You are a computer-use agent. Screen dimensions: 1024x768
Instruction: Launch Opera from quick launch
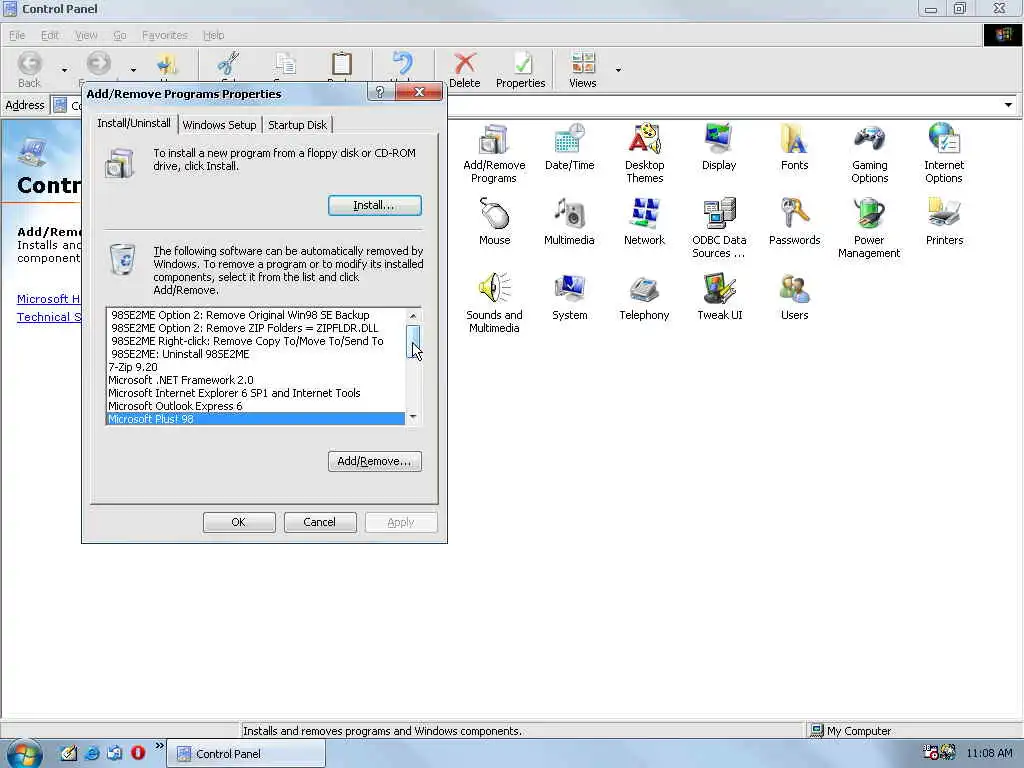[138, 753]
